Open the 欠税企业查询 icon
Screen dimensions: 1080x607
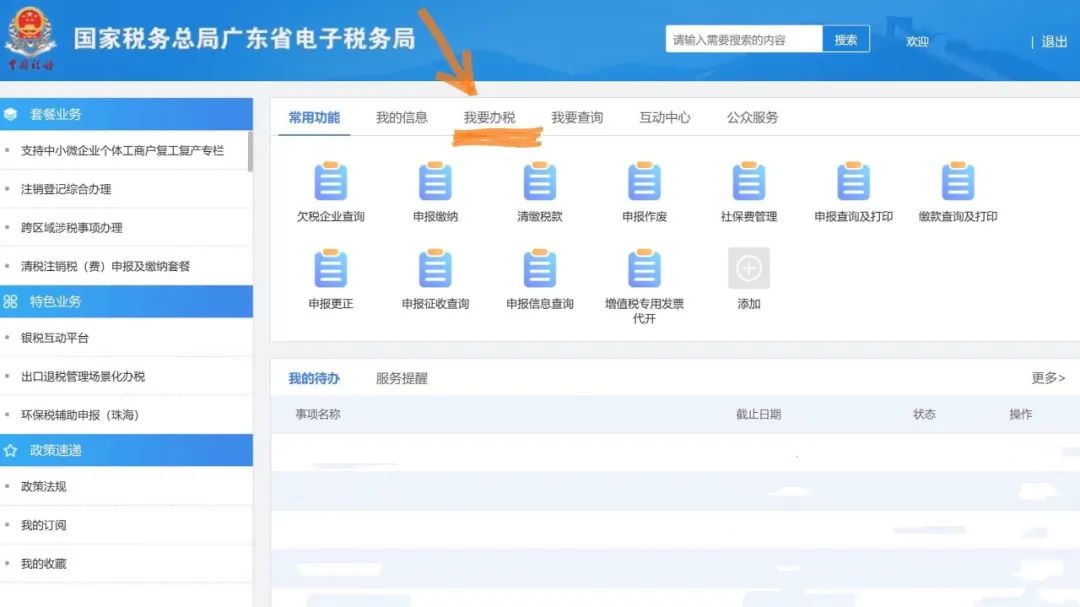click(331, 181)
